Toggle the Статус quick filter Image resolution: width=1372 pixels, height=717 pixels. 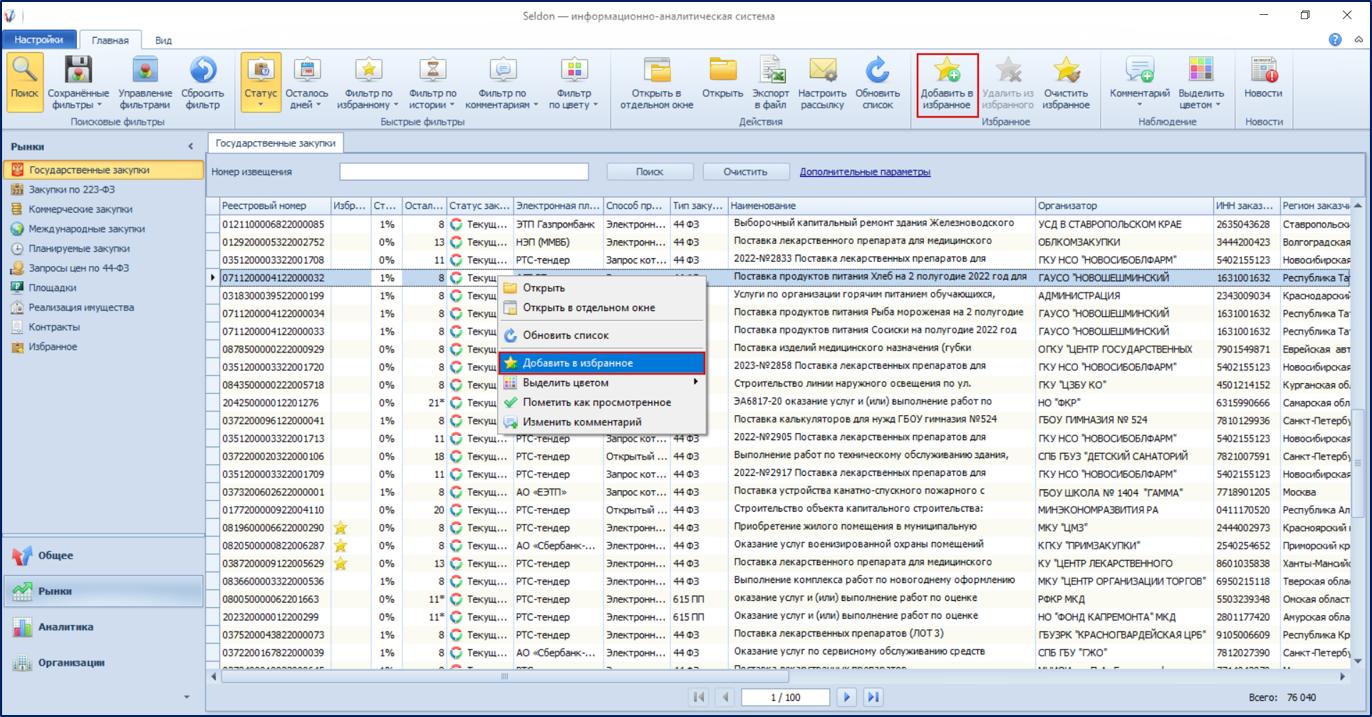261,83
